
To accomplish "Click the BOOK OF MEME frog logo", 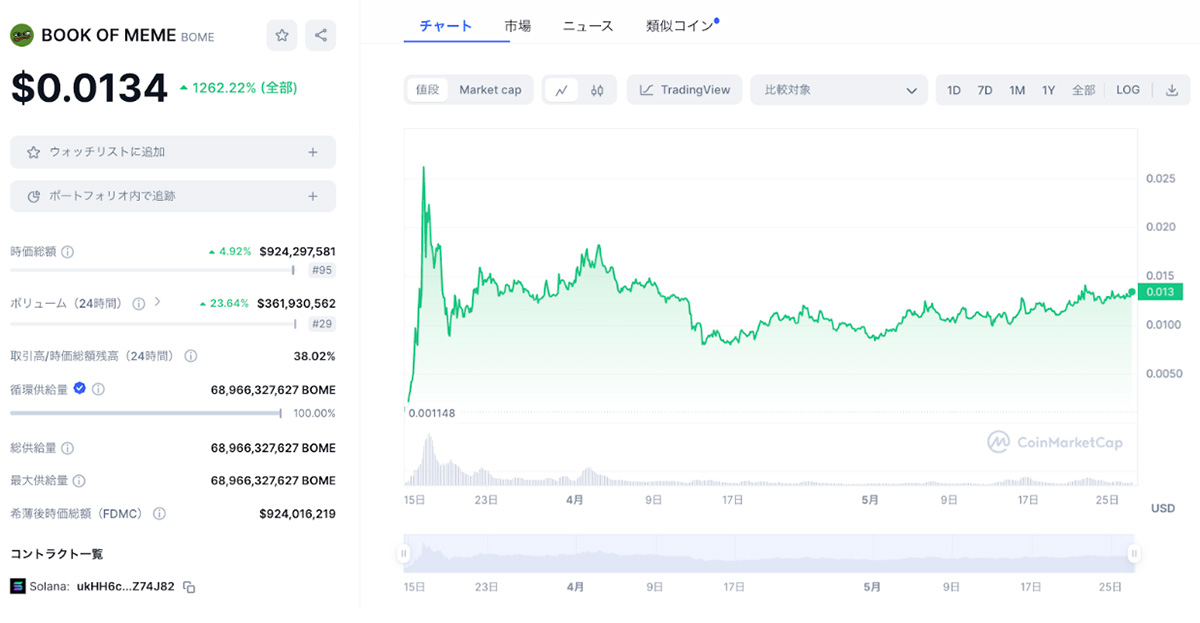I will 22,36.
